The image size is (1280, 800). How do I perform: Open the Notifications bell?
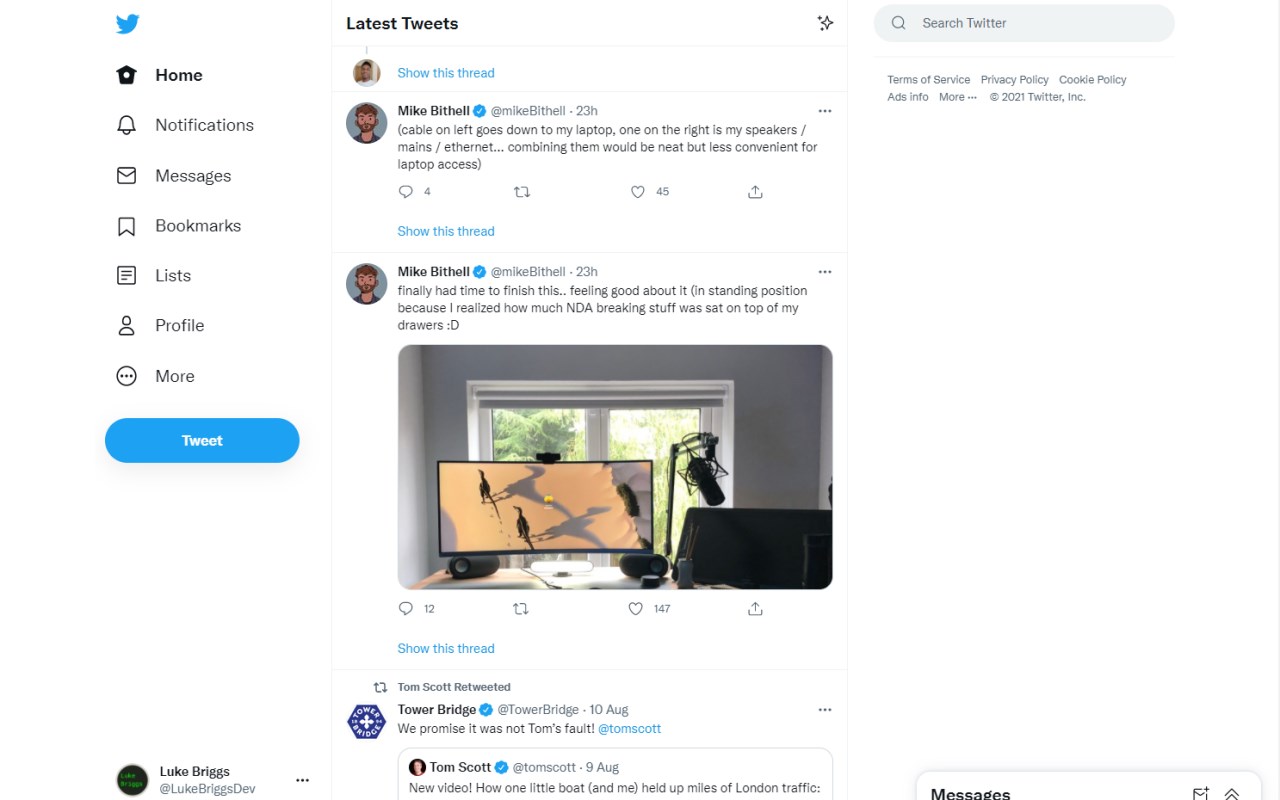click(x=126, y=125)
